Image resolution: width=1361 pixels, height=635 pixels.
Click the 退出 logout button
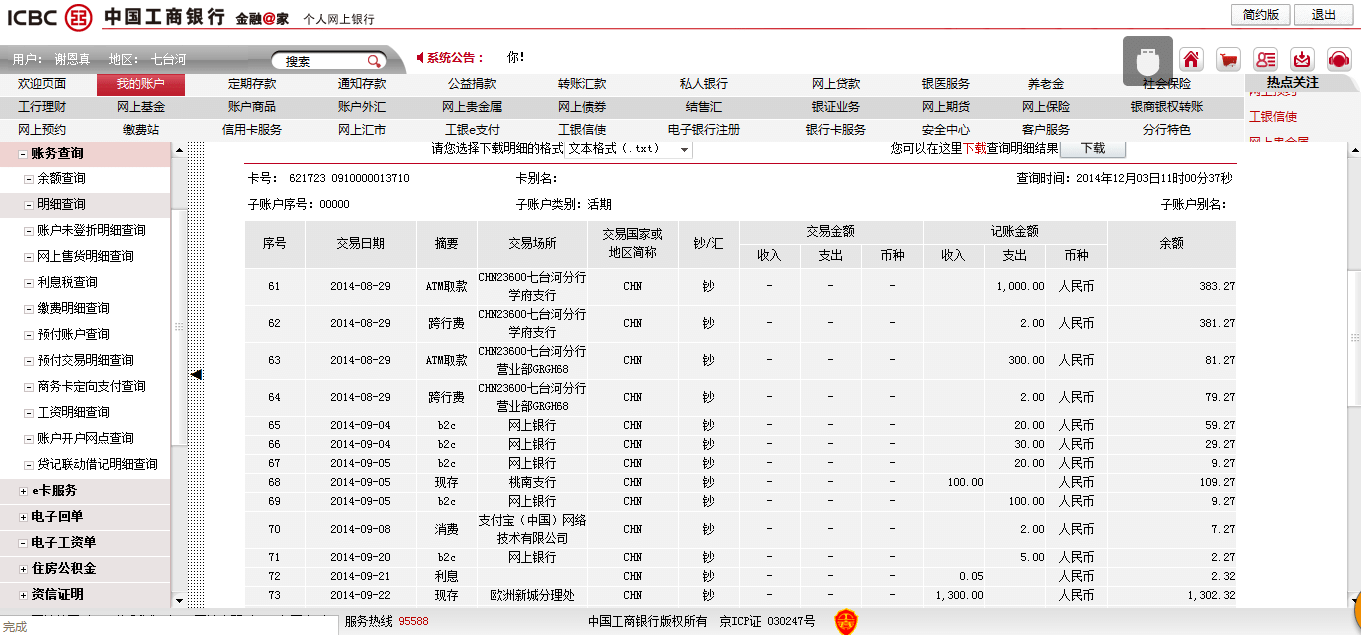(x=1323, y=15)
